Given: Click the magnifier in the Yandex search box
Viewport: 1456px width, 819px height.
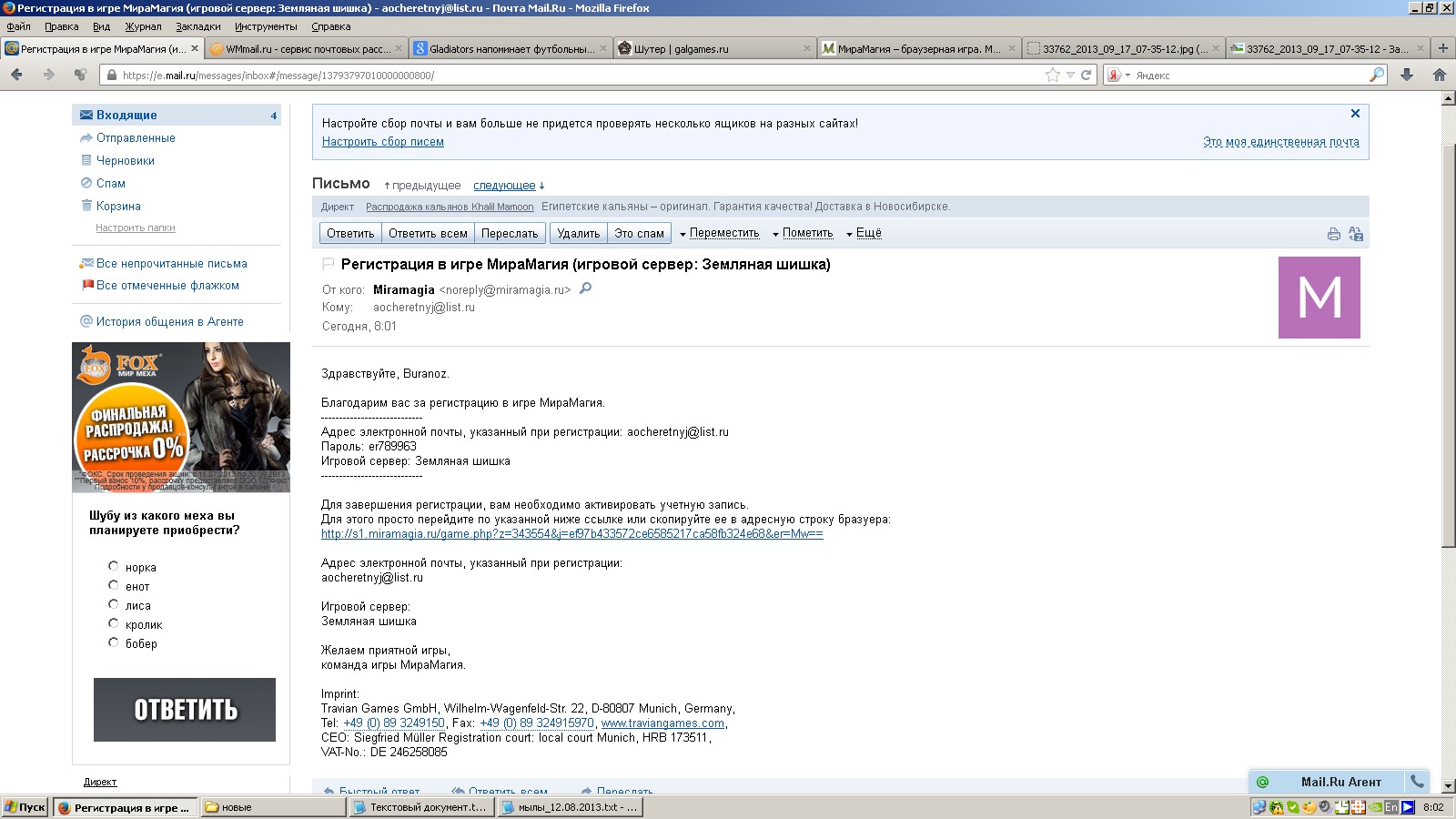Looking at the screenshot, I should click(x=1377, y=75).
